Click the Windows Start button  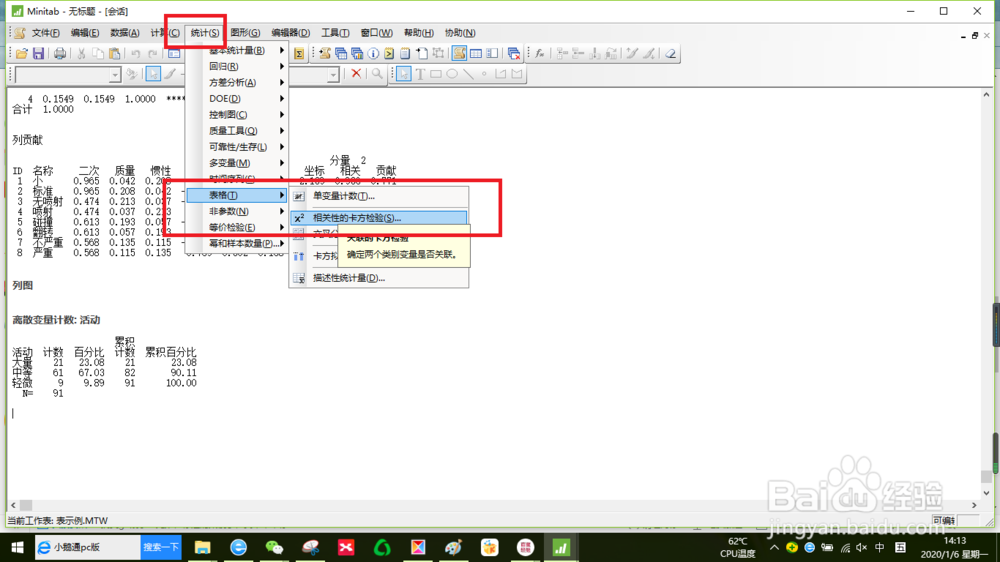(17, 547)
